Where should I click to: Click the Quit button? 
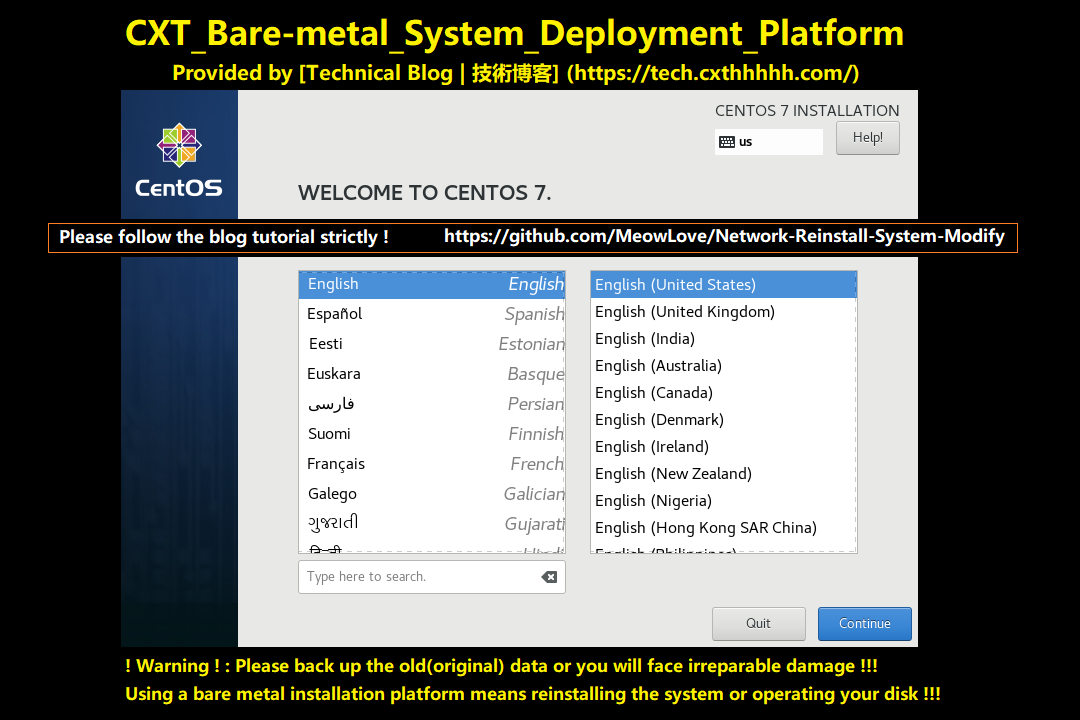coord(758,624)
